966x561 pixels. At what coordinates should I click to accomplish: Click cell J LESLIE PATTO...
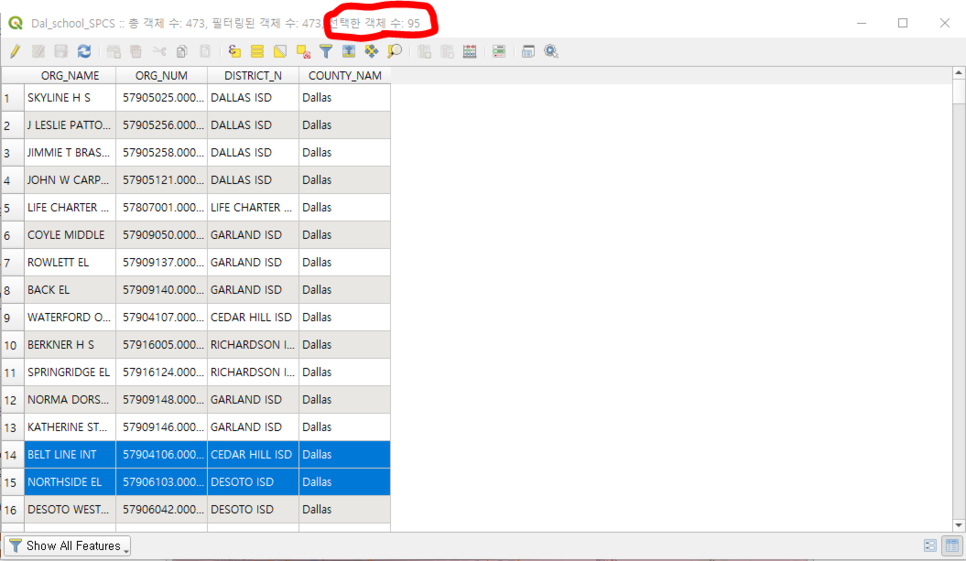tap(70, 125)
